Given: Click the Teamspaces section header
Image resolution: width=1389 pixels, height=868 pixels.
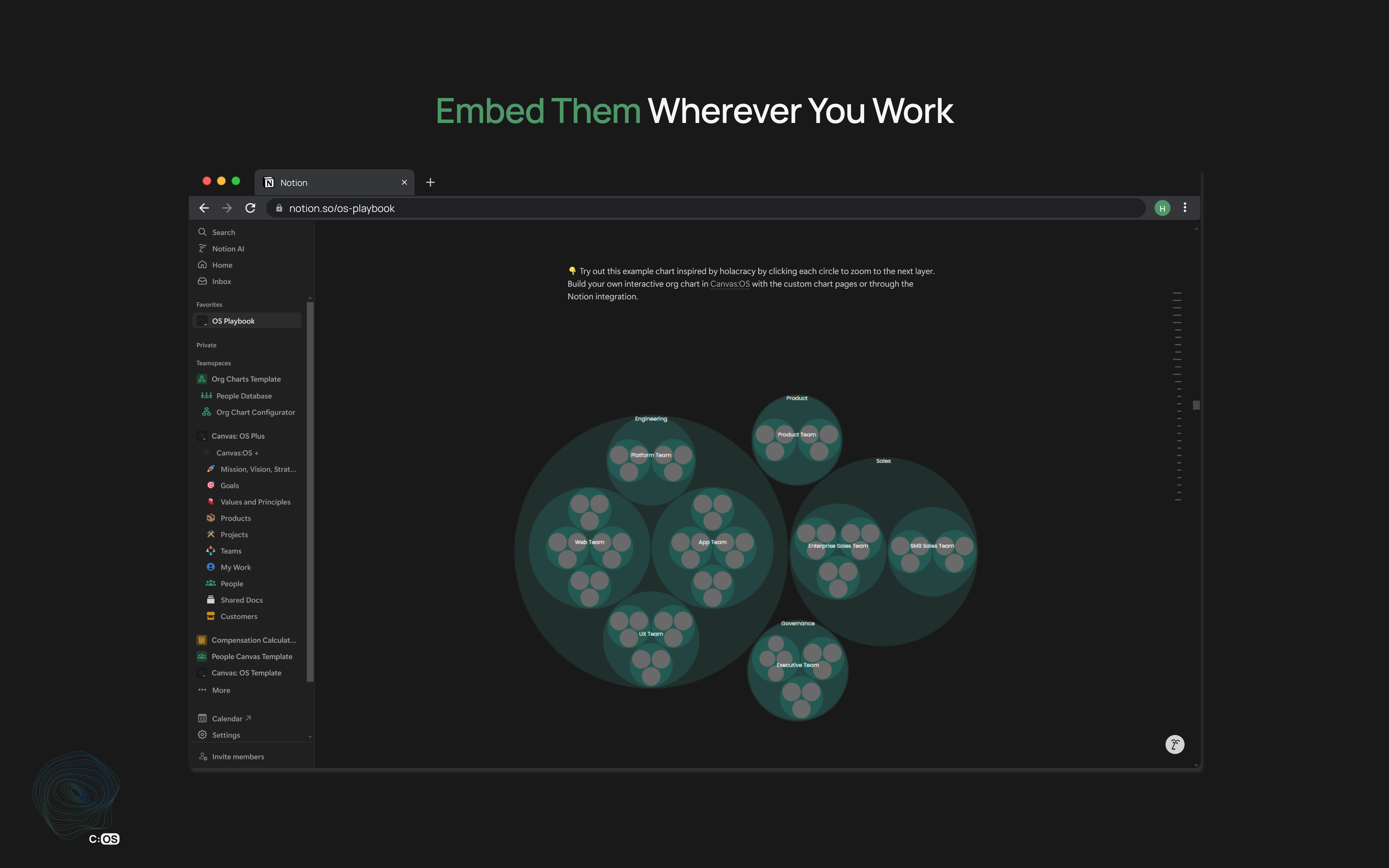Looking at the screenshot, I should click(x=213, y=363).
